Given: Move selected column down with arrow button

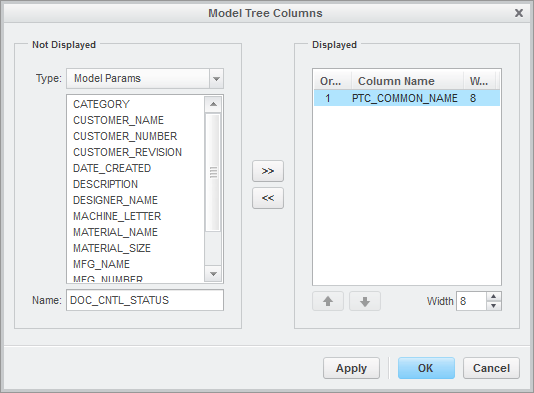Looking at the screenshot, I should coord(365,301).
